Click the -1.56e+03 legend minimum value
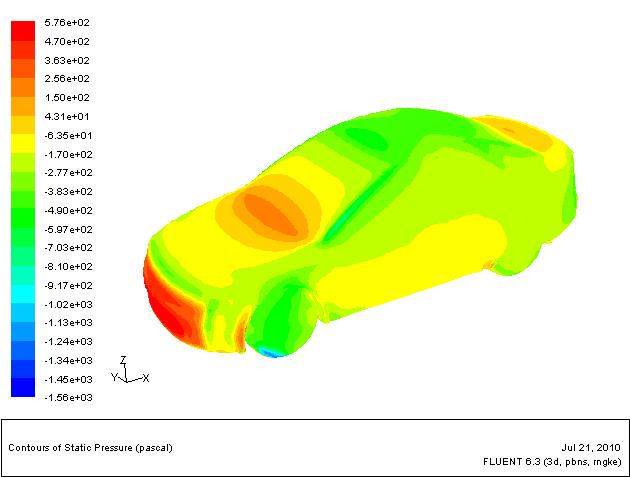The image size is (630, 477). coord(68,398)
